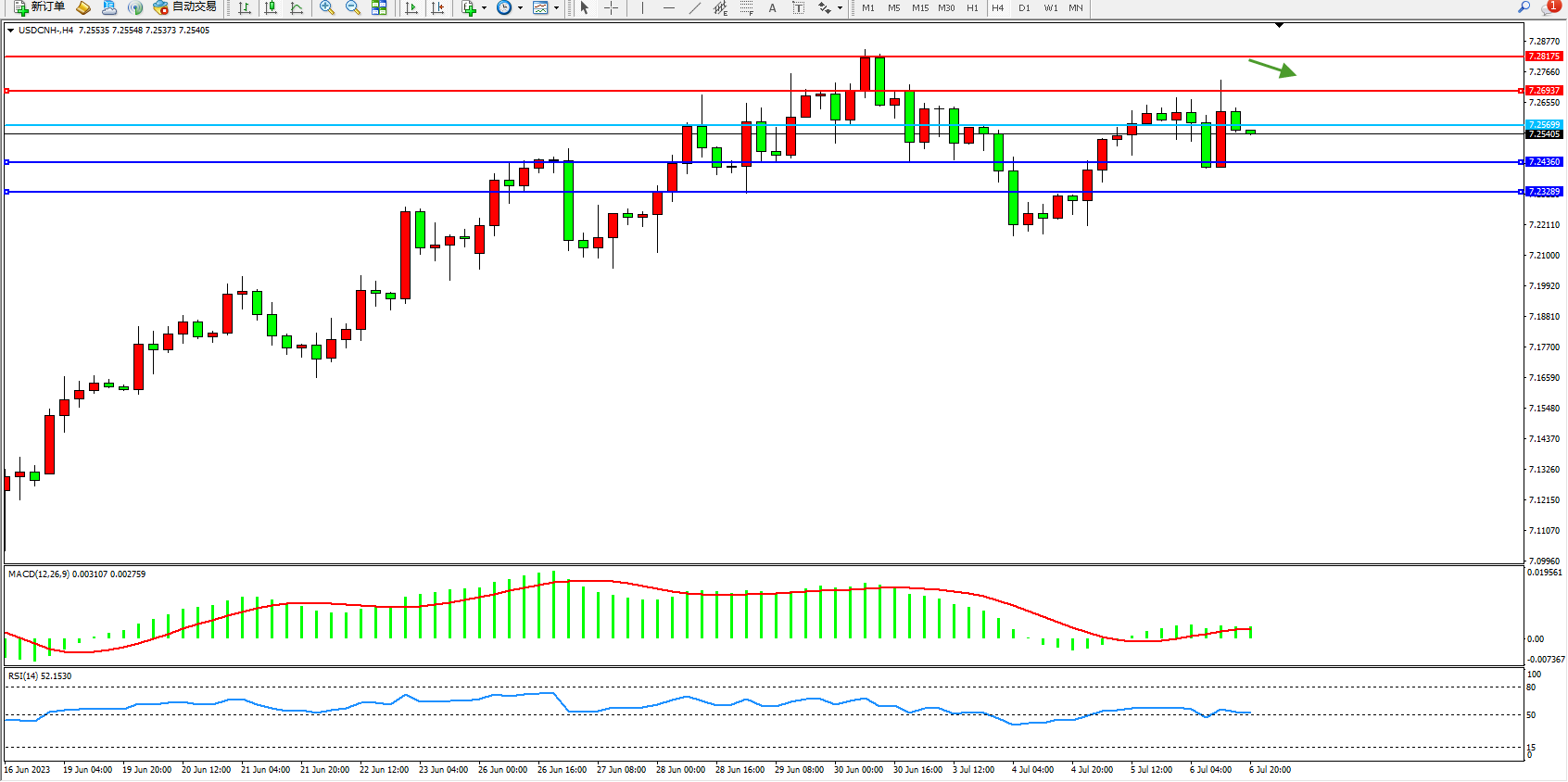Click the chat notification bubble icon
The width and height of the screenshot is (1568, 782).
click(1549, 7)
